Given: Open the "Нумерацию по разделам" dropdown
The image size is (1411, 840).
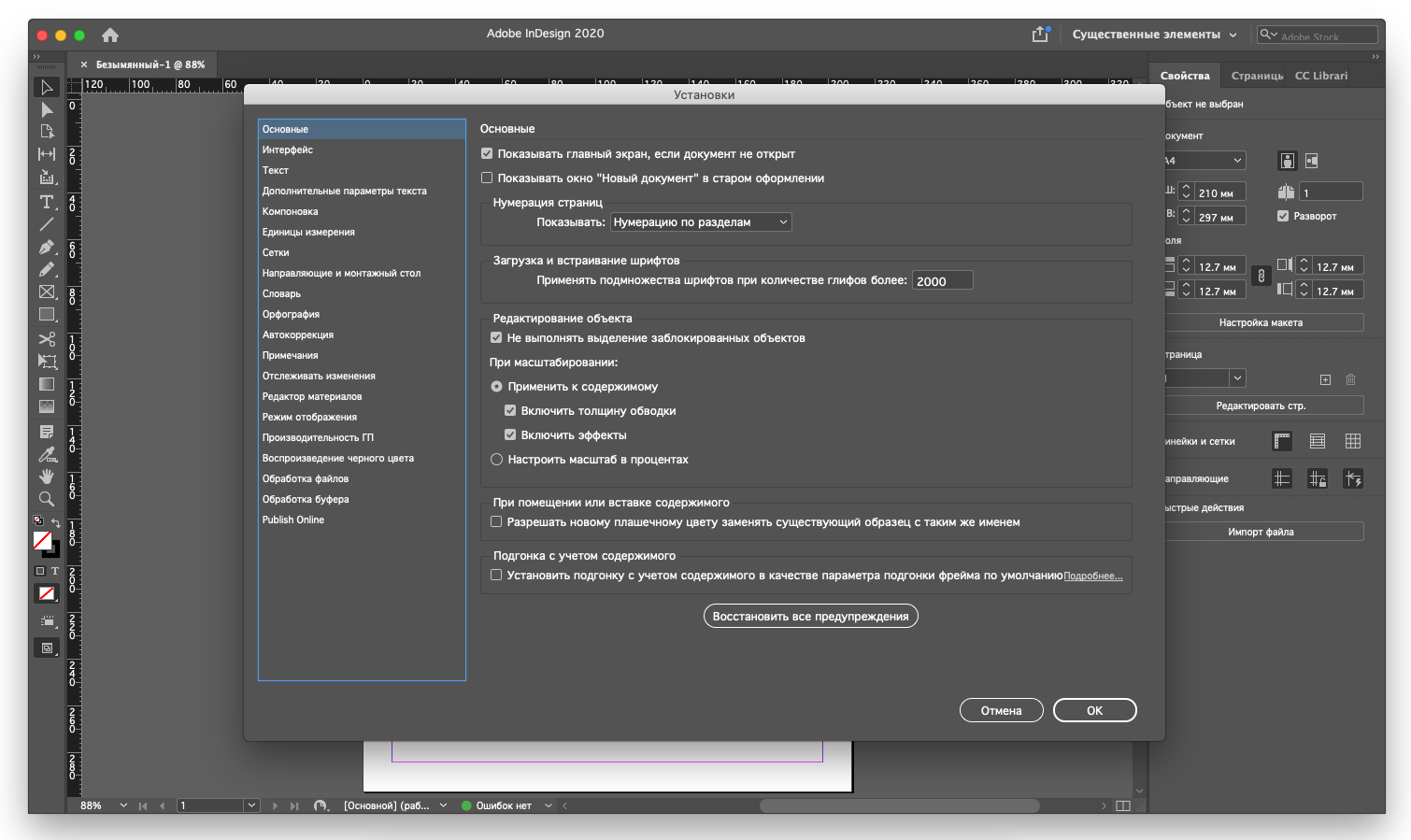Looking at the screenshot, I should coord(701,222).
